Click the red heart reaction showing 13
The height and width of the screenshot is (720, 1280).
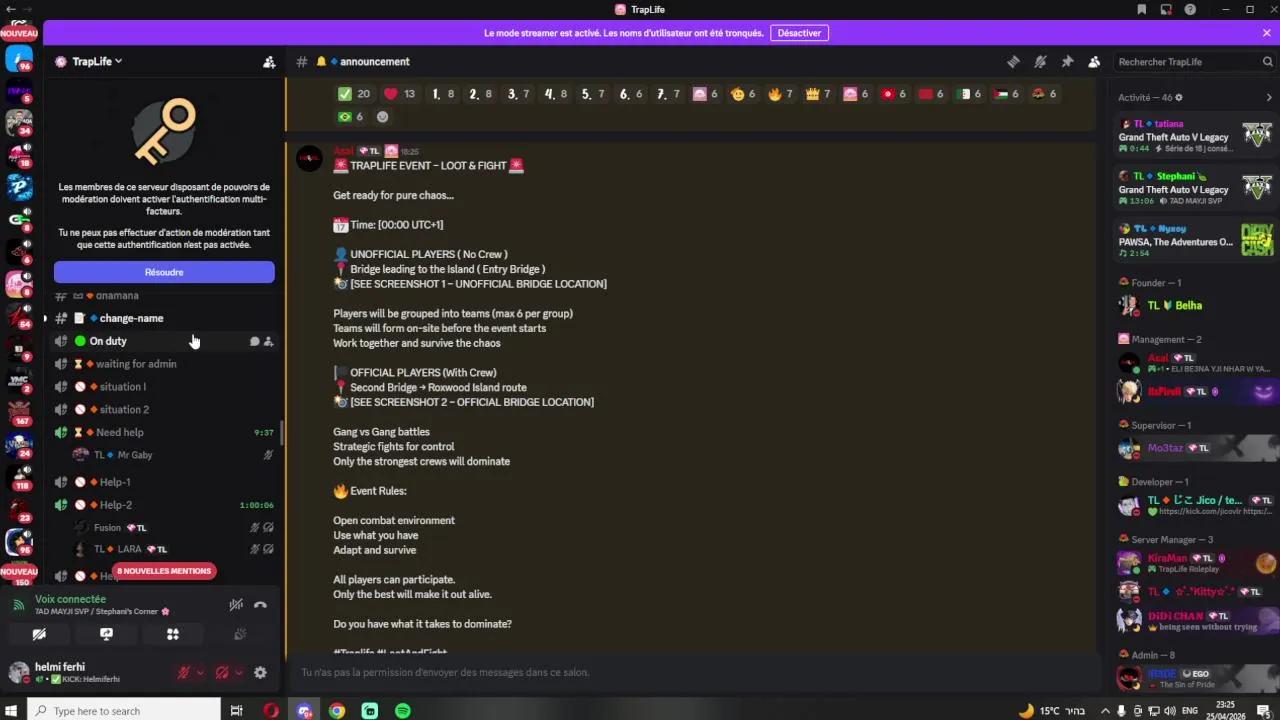click(x=399, y=94)
